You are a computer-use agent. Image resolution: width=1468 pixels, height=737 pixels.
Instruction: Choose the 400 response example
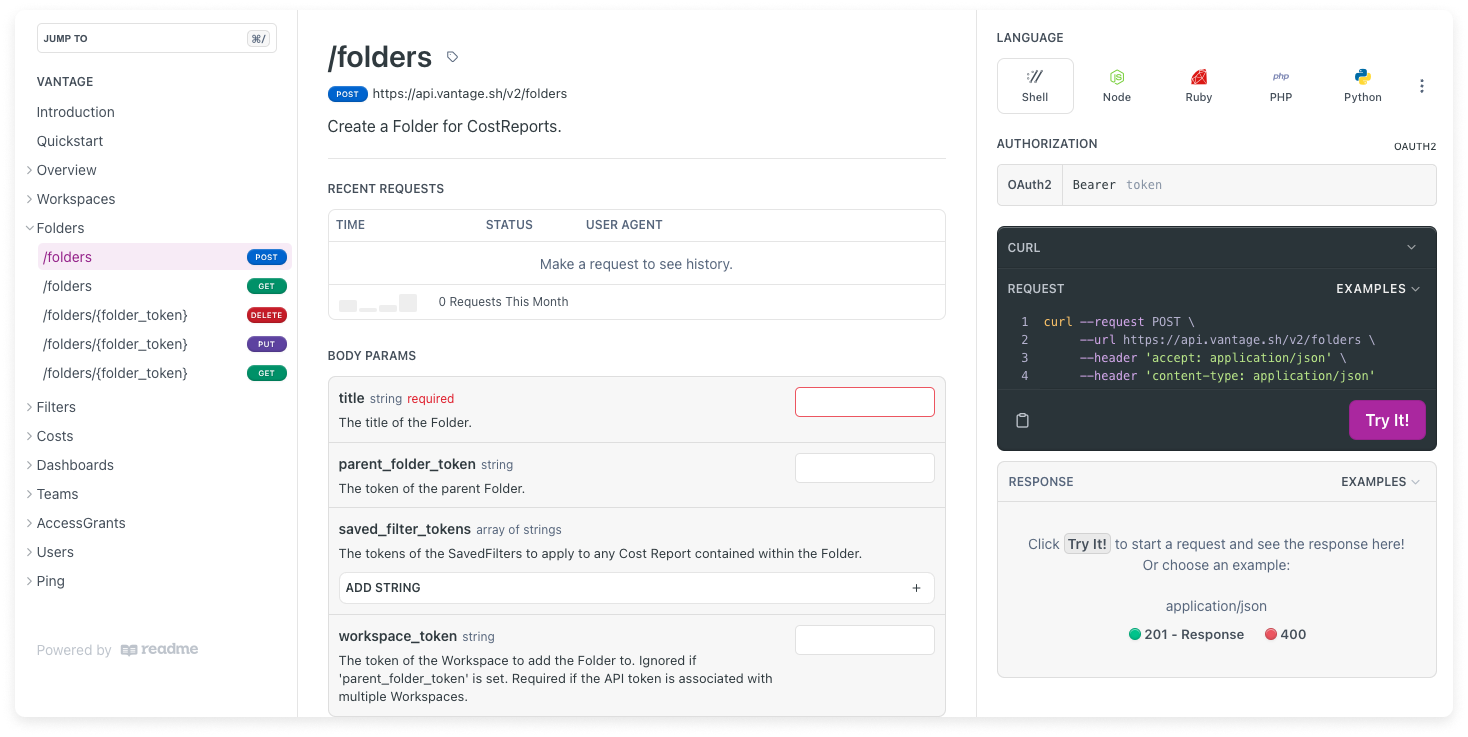coord(1285,634)
